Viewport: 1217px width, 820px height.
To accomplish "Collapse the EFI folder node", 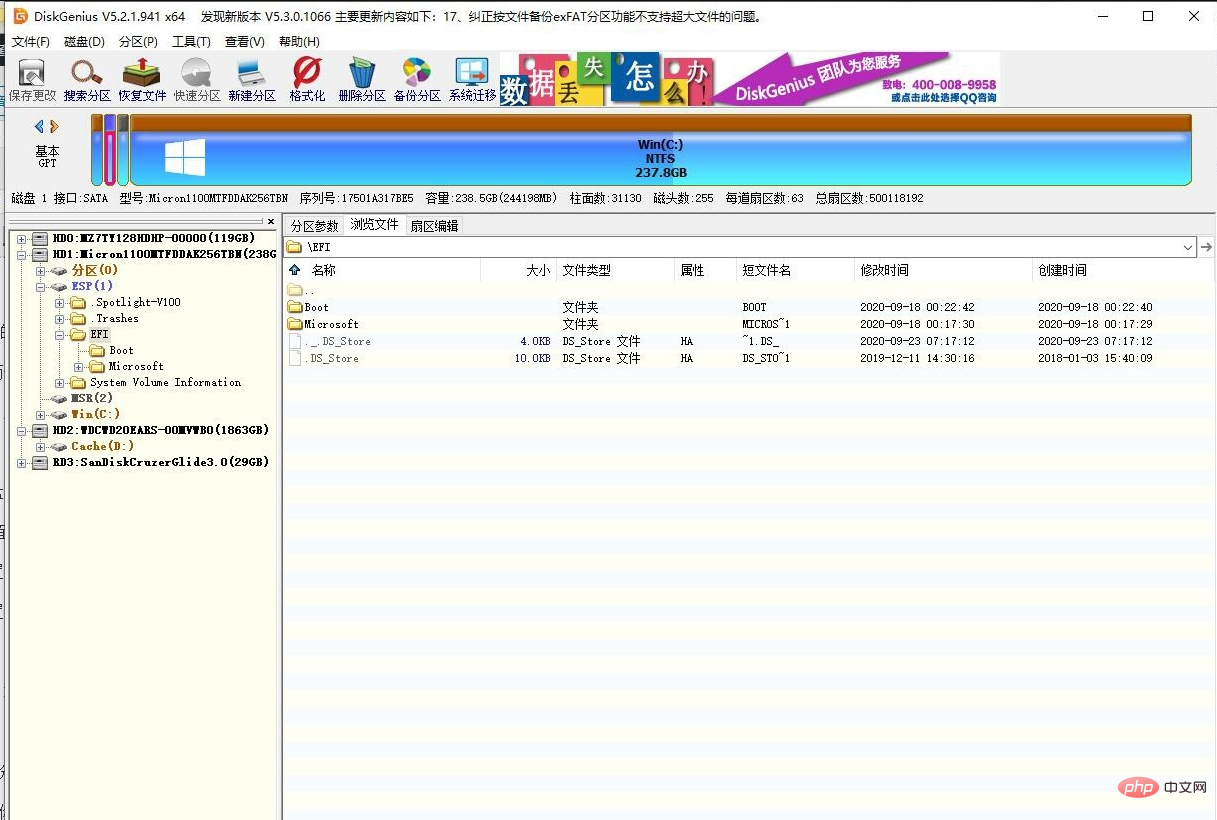I will pos(60,334).
